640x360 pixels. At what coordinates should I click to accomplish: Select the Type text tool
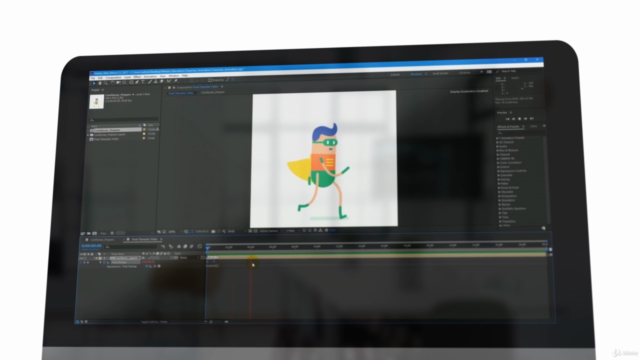click(143, 82)
